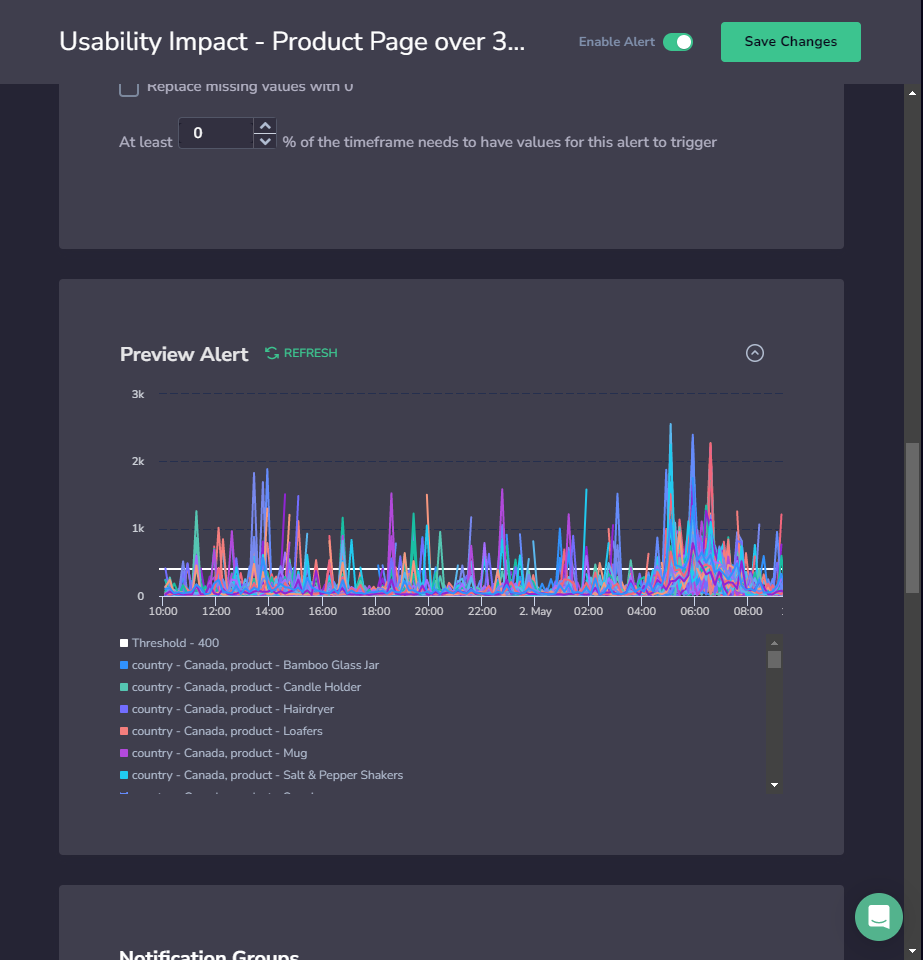Toggle the Enable Alert switch
Screen dimensions: 923x960
(677, 42)
